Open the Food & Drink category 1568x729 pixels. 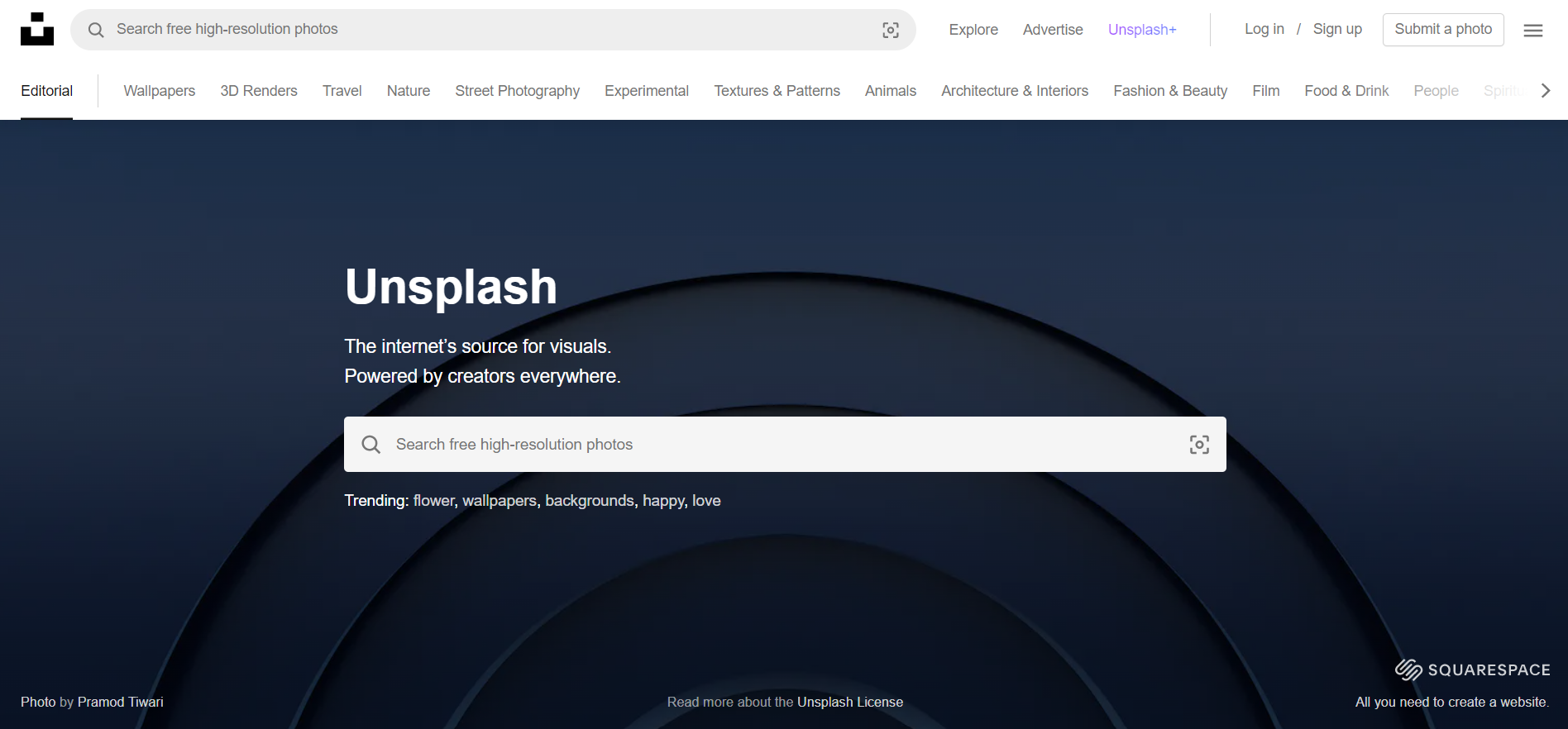1346,91
